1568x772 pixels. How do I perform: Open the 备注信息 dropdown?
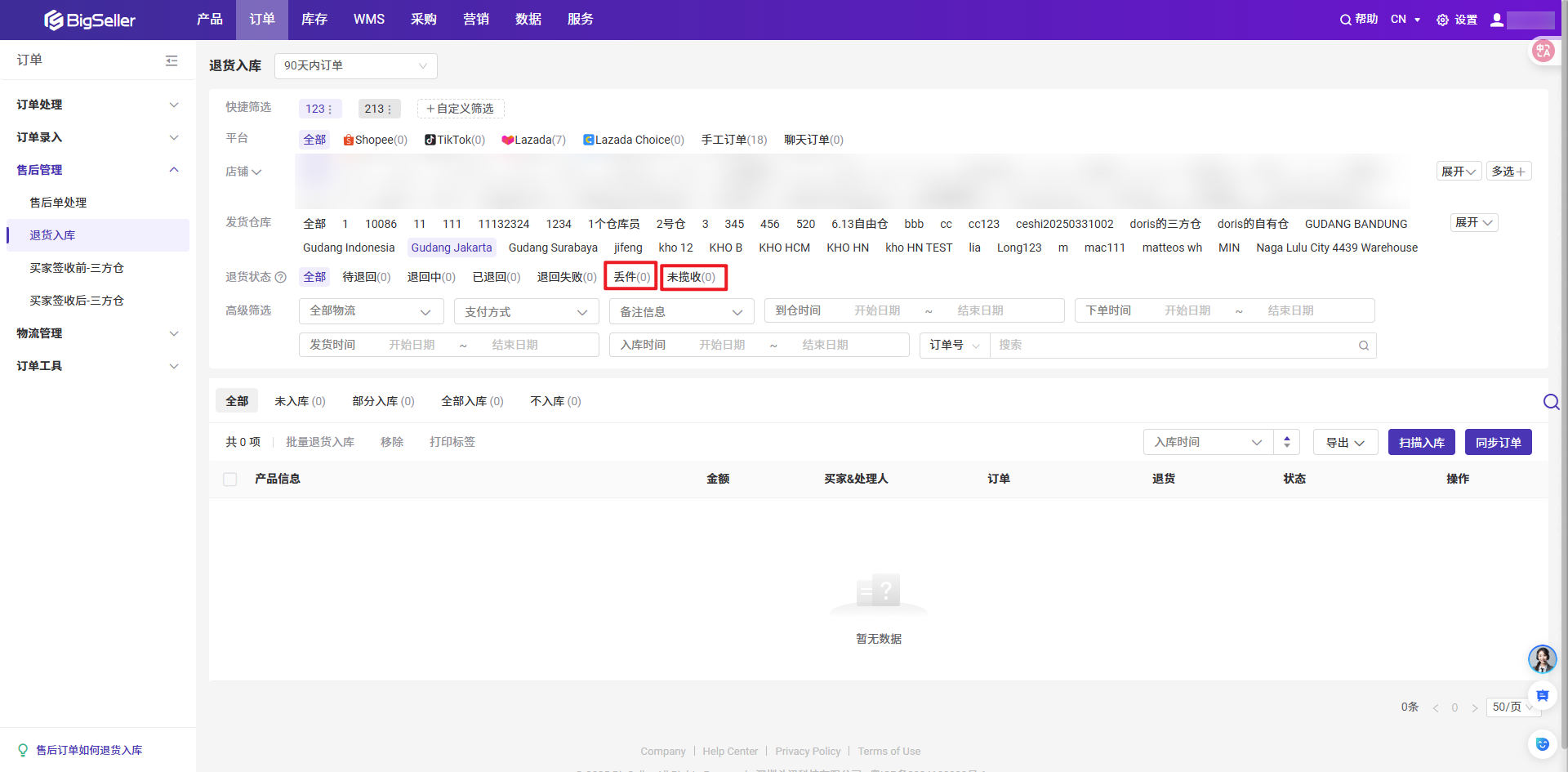(x=682, y=311)
